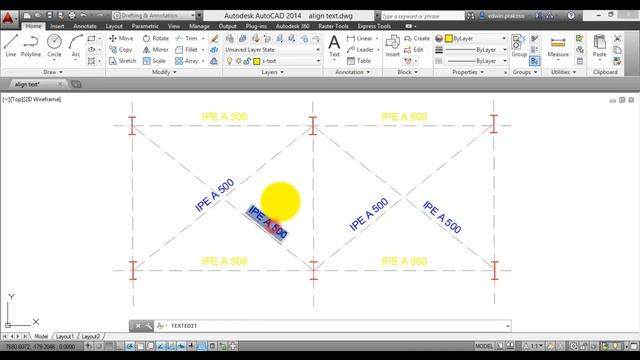Viewport: 640px width, 360px height.
Task: Click the Erase icon in Modify panel
Action: [214, 38]
